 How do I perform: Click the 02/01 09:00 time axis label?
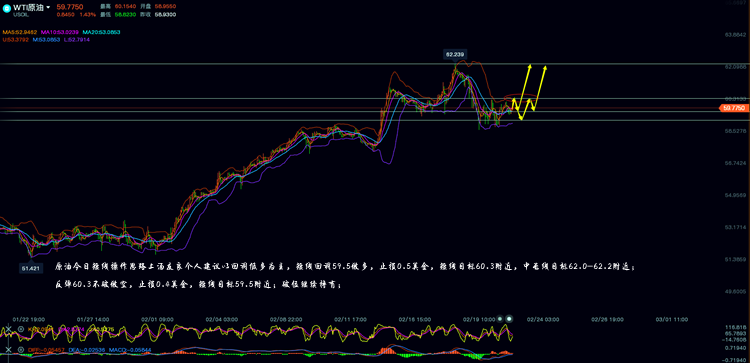click(157, 319)
